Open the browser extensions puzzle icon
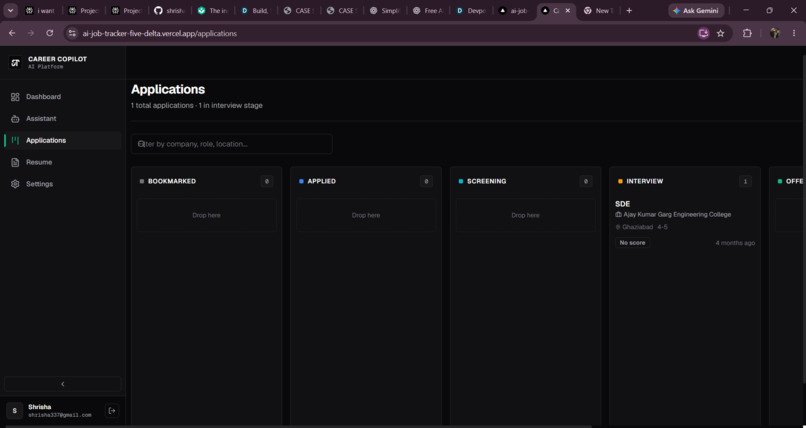Viewport: 806px width, 428px height. [x=747, y=33]
